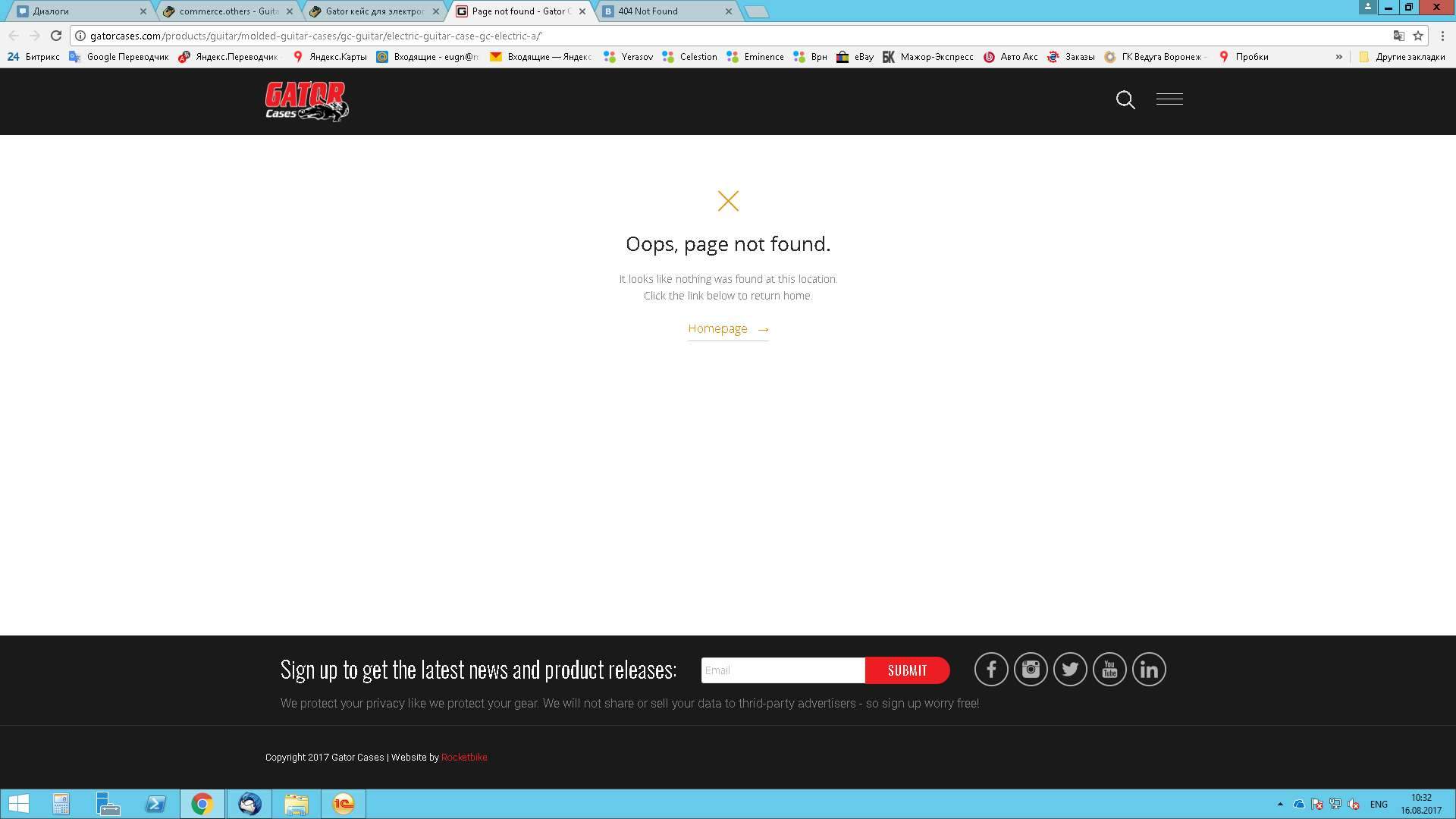Viewport: 1456px width, 819px height.
Task: Open the Twitter social icon in footer
Action: tap(1069, 670)
